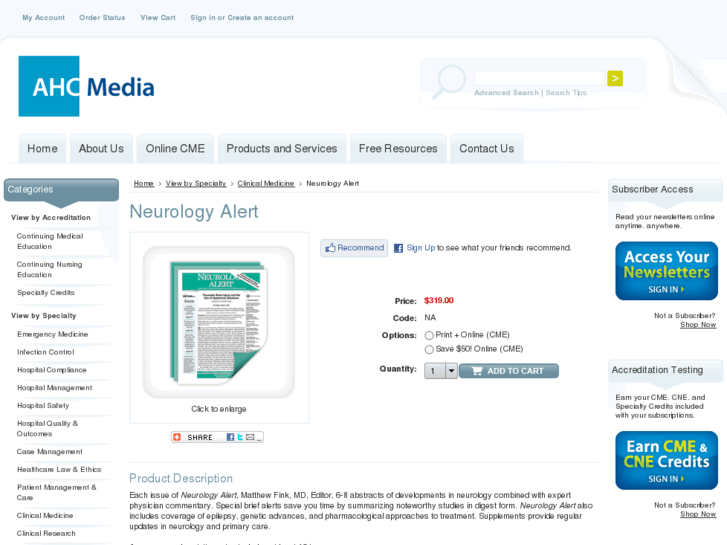Click Shop Now under Subscriber Access
Image resolution: width=727 pixels, height=545 pixels.
click(698, 325)
